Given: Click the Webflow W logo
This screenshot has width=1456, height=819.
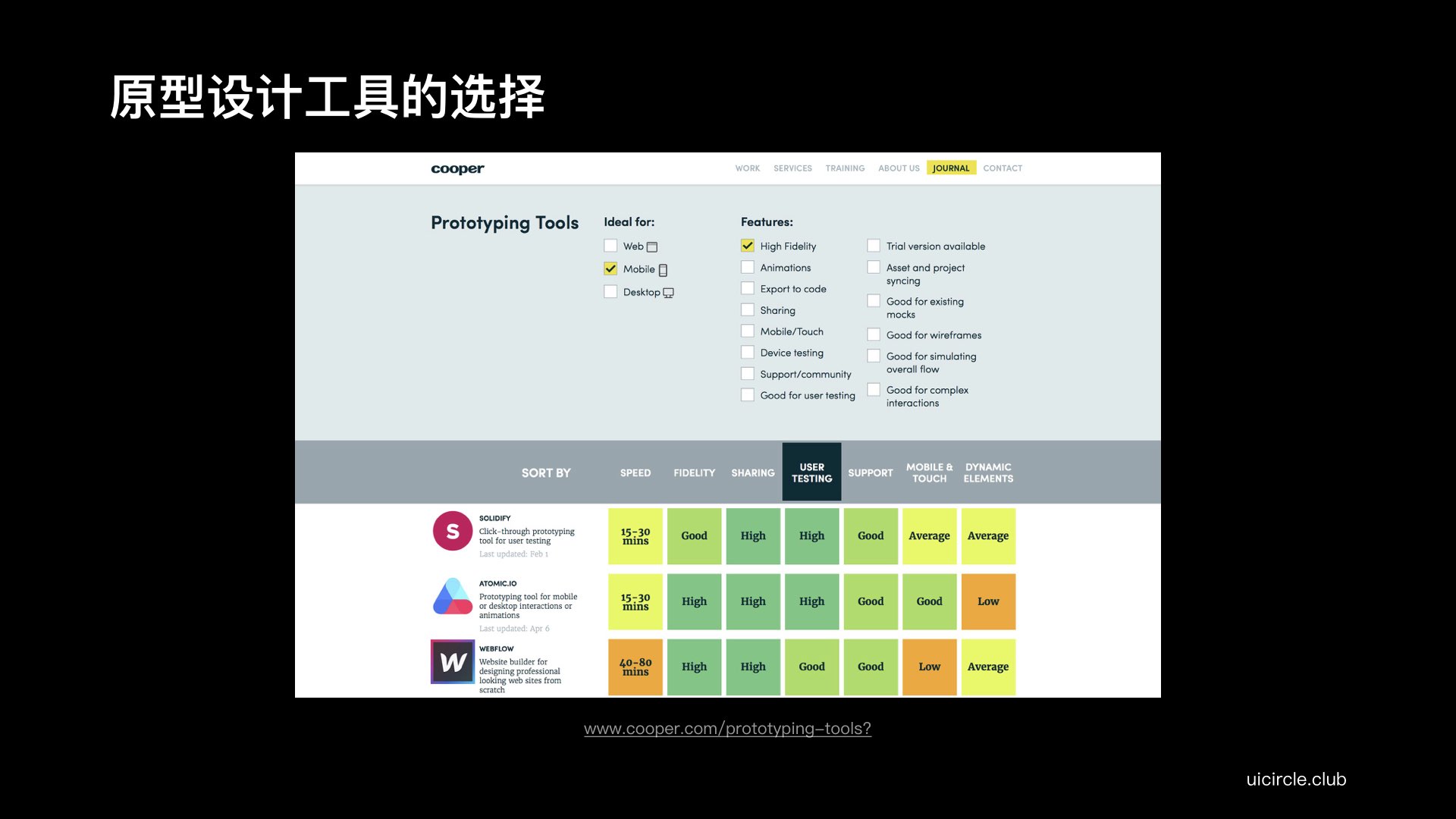Looking at the screenshot, I should point(453,662).
